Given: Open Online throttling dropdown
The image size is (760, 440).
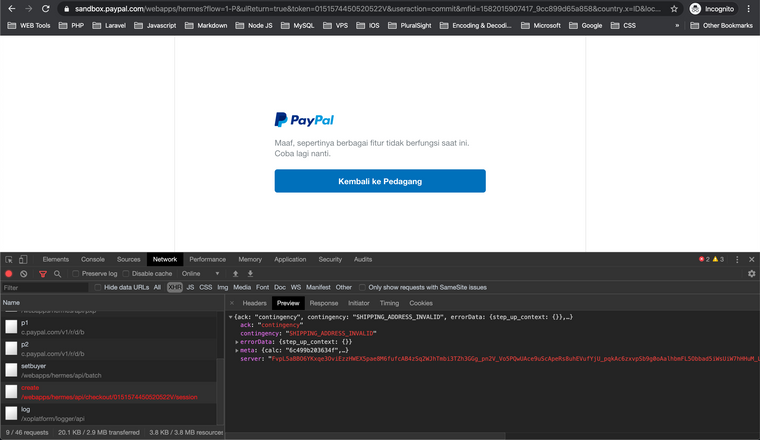Looking at the screenshot, I should tap(201, 274).
